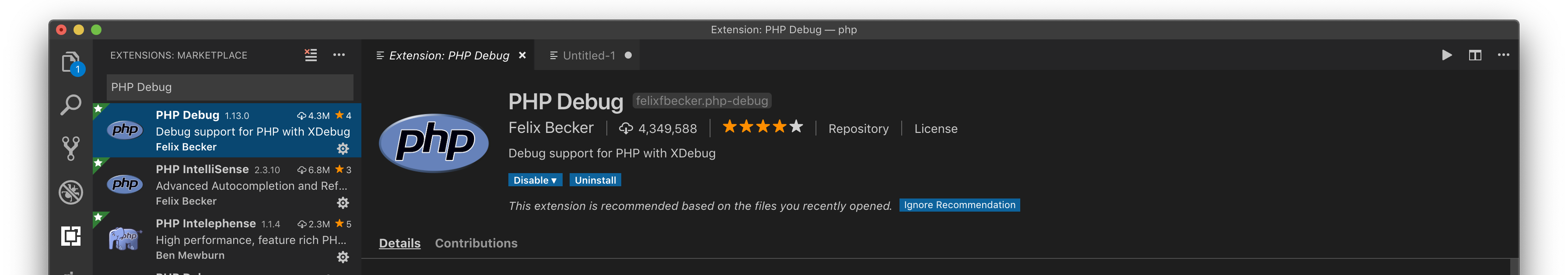This screenshot has width=1568, height=275.
Task: Click the Uninstall button
Action: (x=595, y=181)
